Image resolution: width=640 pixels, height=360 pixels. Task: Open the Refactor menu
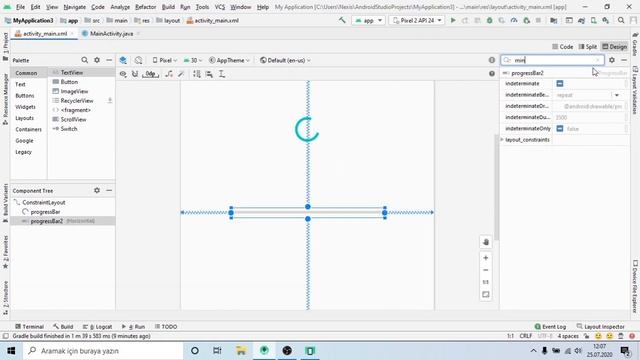(x=145, y=7)
